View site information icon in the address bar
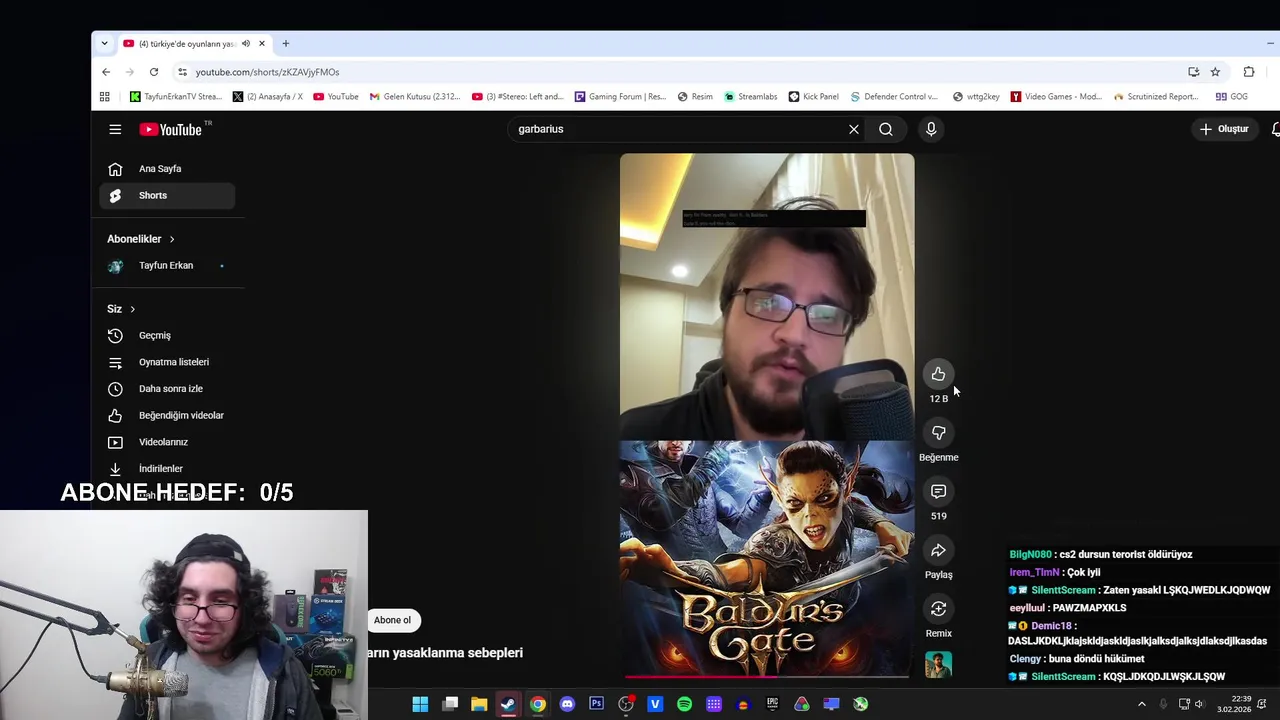 click(x=182, y=72)
